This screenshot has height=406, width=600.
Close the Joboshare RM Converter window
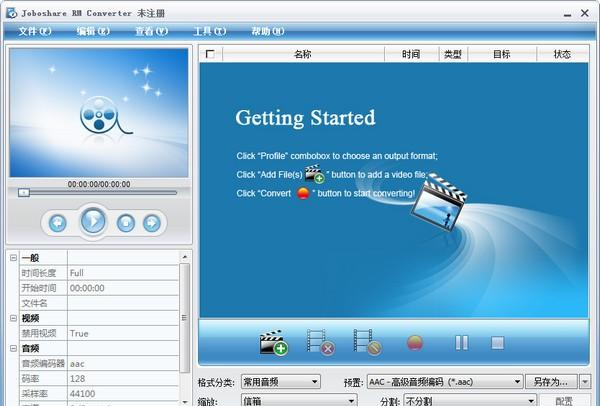point(585,13)
